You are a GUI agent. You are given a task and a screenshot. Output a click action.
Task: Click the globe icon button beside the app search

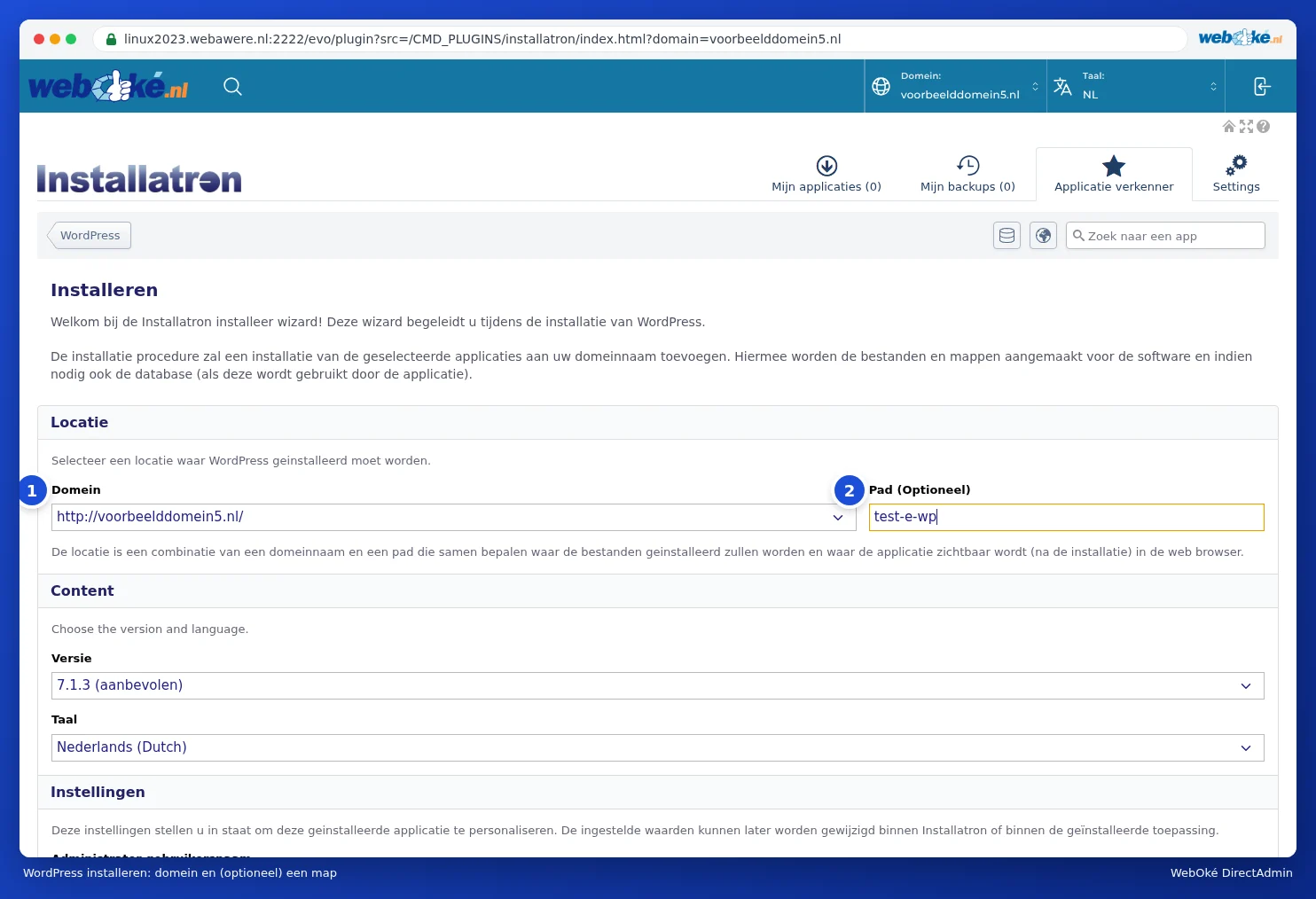[x=1043, y=236]
